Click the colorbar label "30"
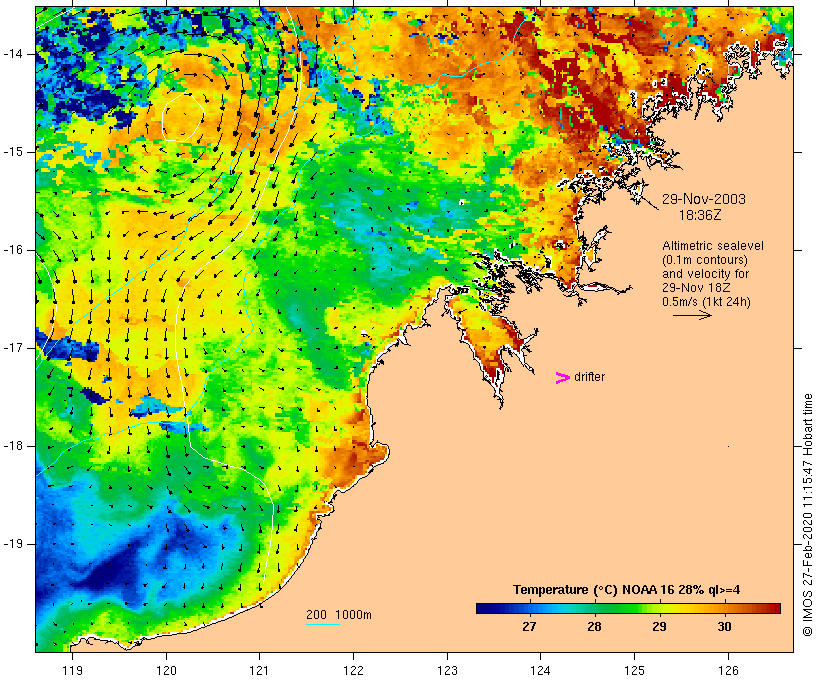This screenshot has height=680, width=820. point(724,626)
